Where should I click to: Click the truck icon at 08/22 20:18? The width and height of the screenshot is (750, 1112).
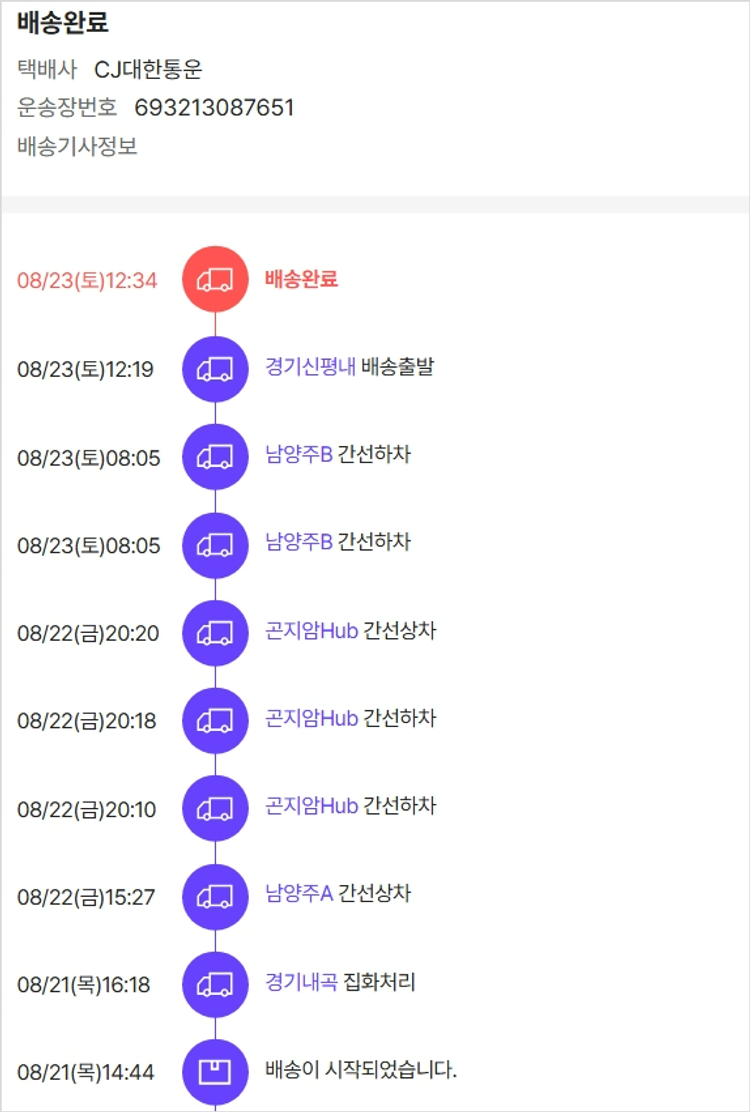click(215, 720)
